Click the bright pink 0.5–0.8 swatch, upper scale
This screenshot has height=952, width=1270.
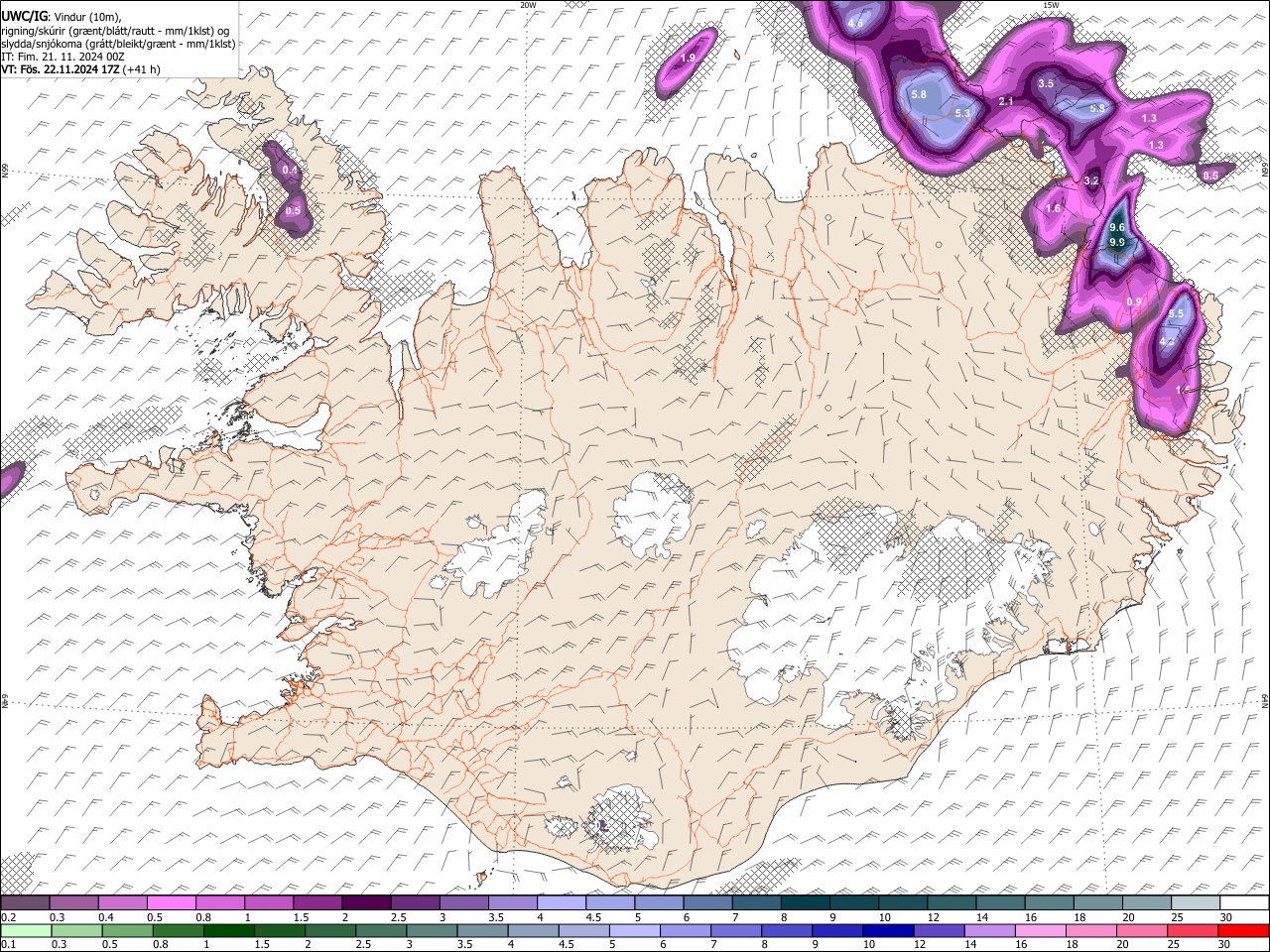pyautogui.click(x=171, y=903)
